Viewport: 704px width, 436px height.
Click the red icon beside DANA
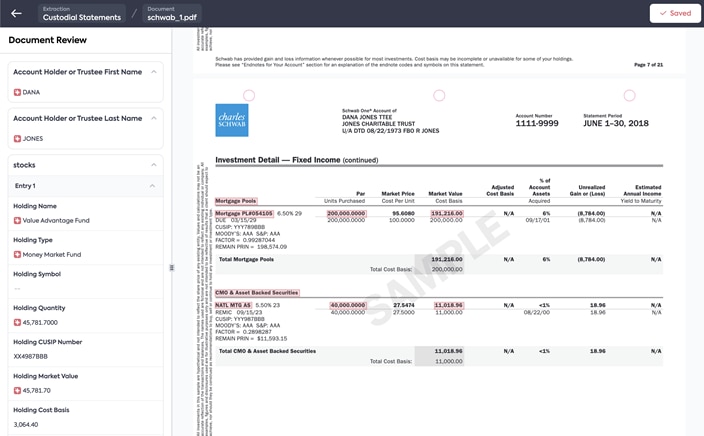(x=17, y=92)
